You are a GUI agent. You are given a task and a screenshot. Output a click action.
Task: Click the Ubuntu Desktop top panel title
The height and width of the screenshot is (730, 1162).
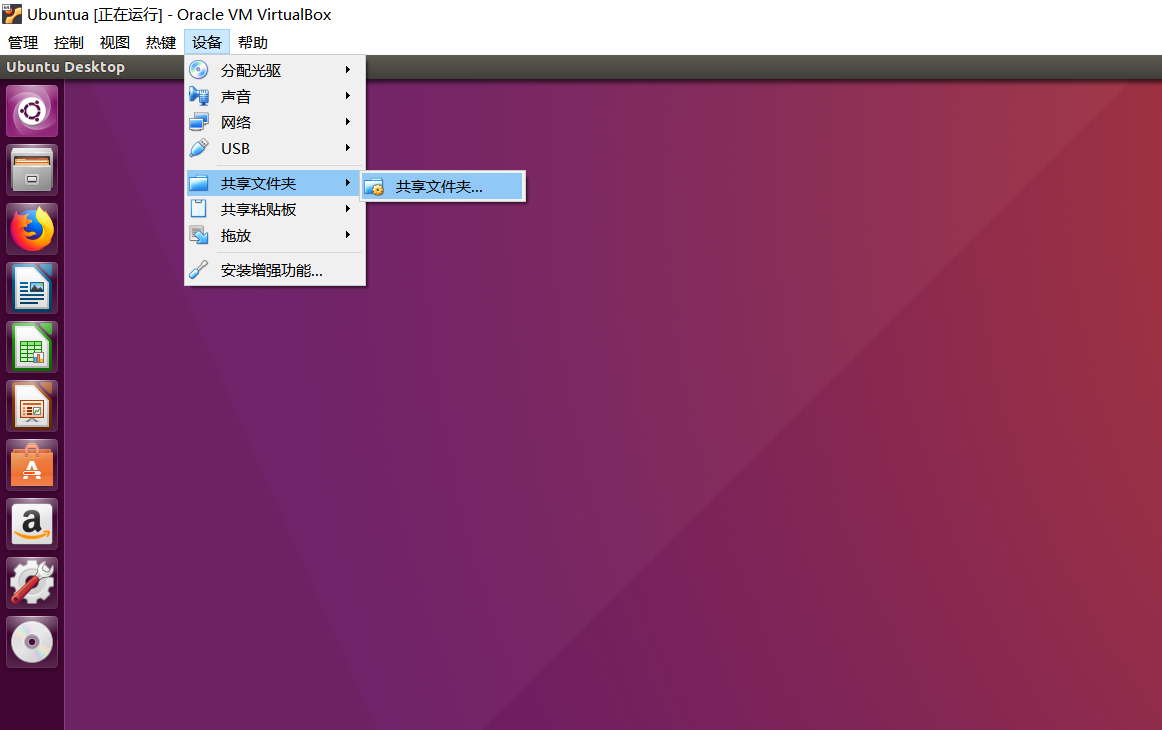(x=65, y=67)
